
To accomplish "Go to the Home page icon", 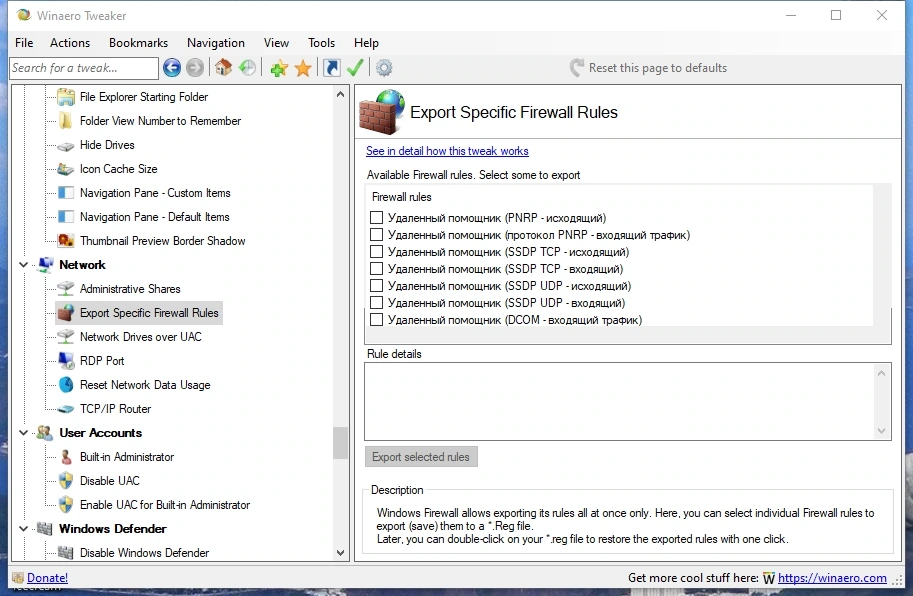I will coord(224,68).
